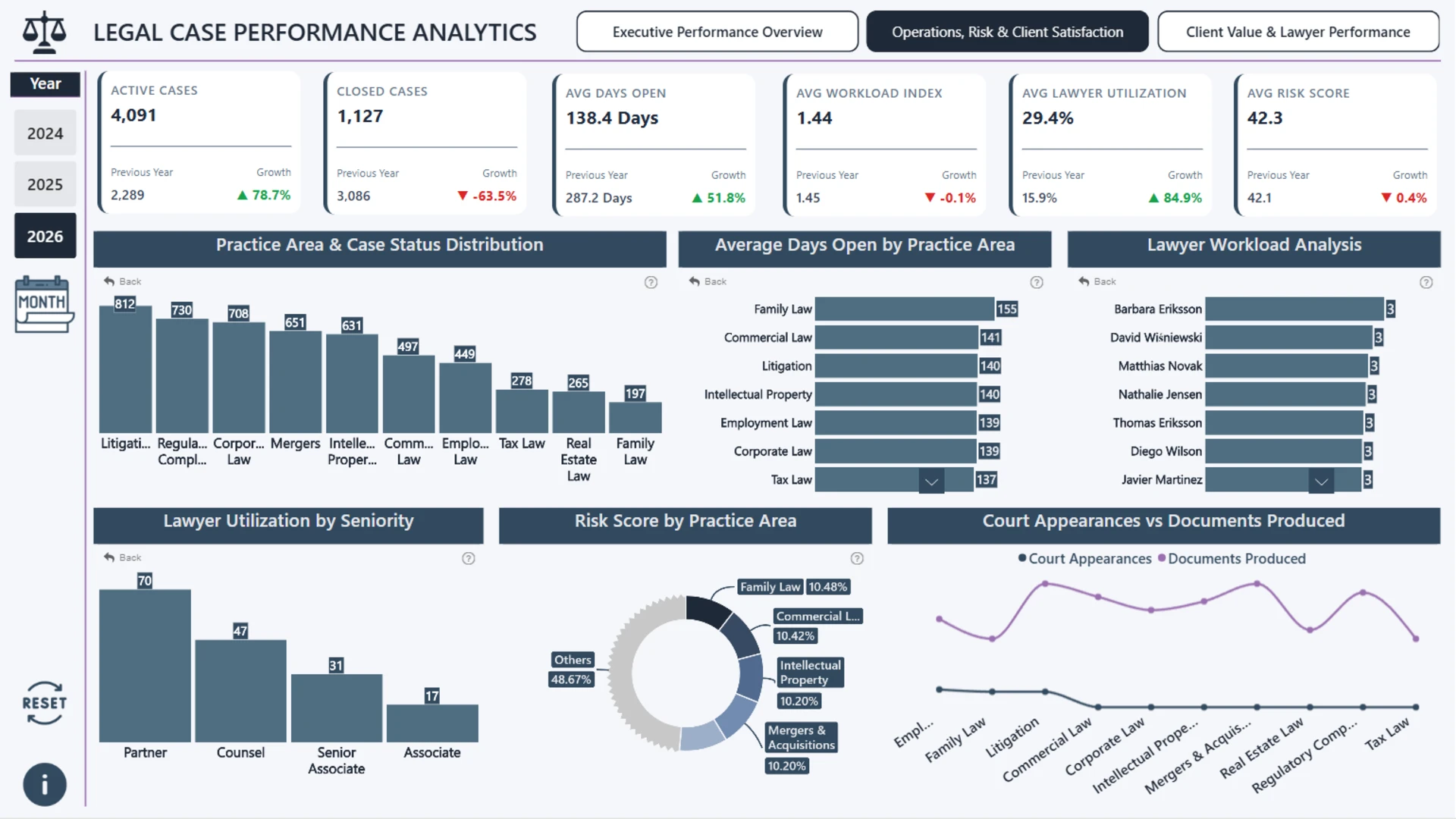Click the Active Cases KPI card

tap(200, 143)
